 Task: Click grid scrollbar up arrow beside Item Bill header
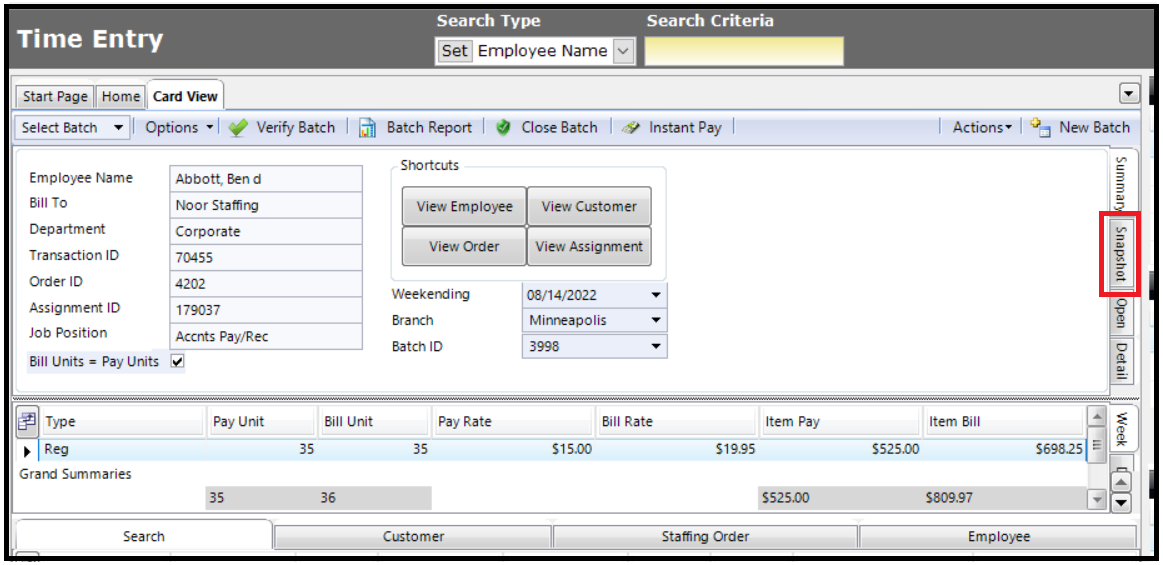[x=1096, y=415]
